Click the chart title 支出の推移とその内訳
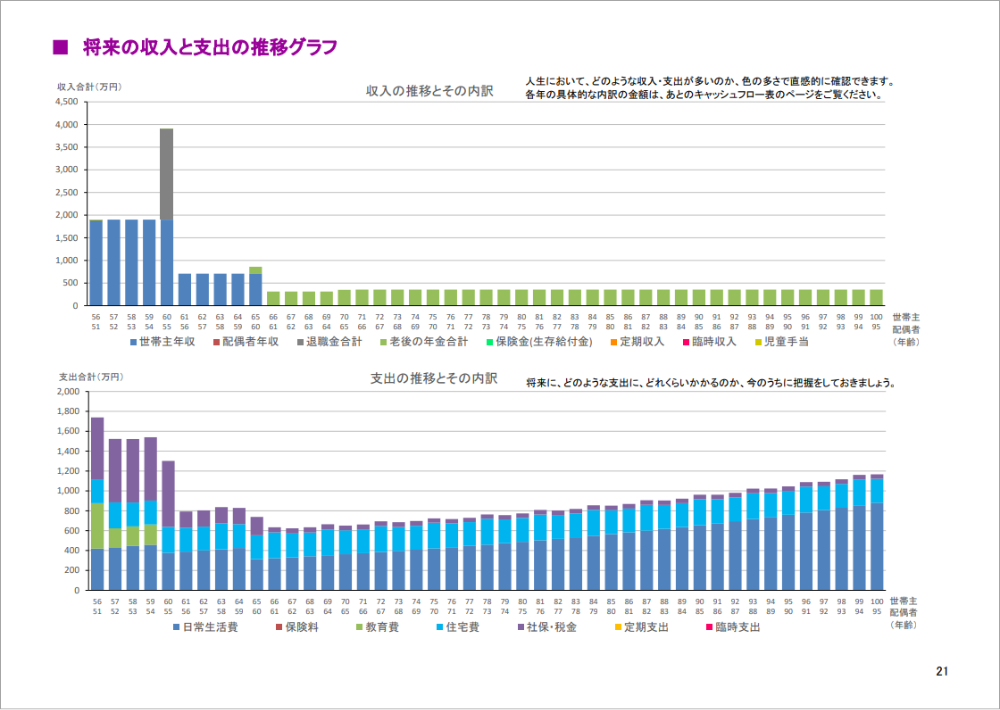 (x=432, y=378)
